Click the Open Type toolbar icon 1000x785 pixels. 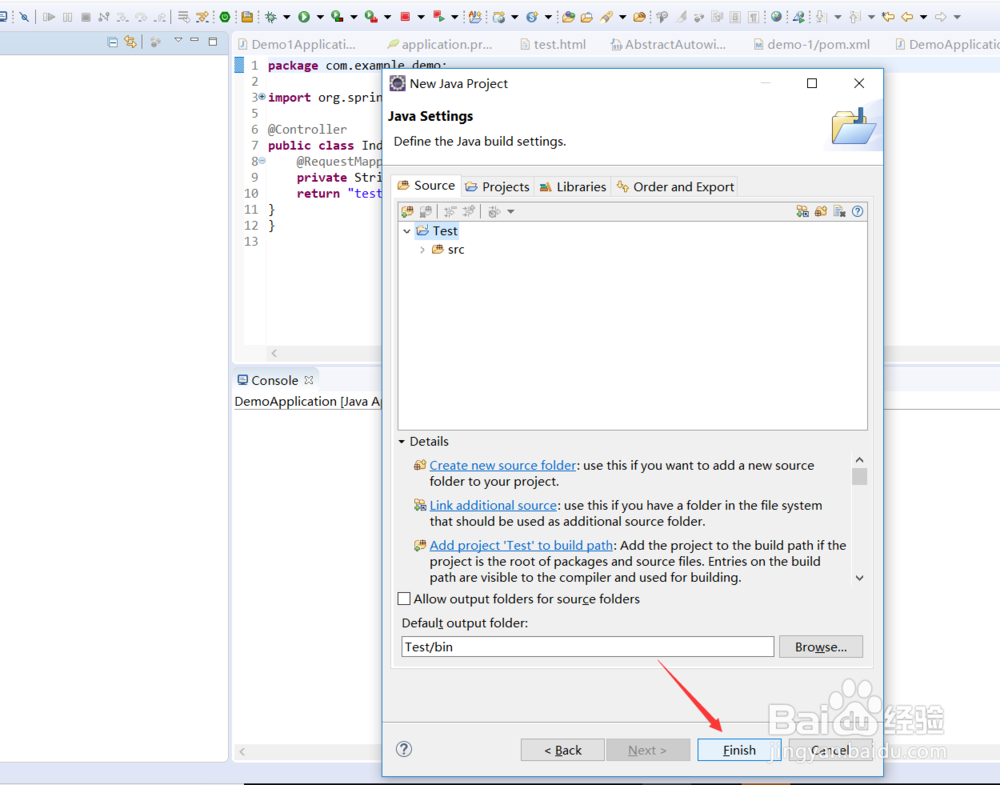pyautogui.click(x=568, y=17)
